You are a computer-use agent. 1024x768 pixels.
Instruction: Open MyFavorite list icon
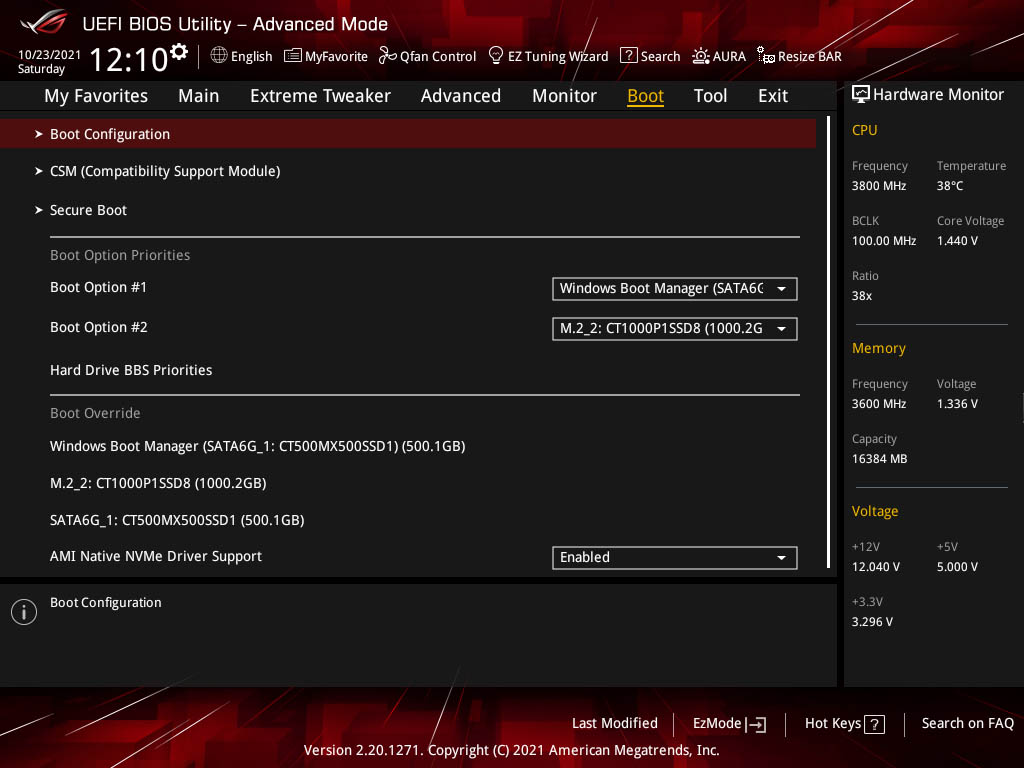[293, 56]
